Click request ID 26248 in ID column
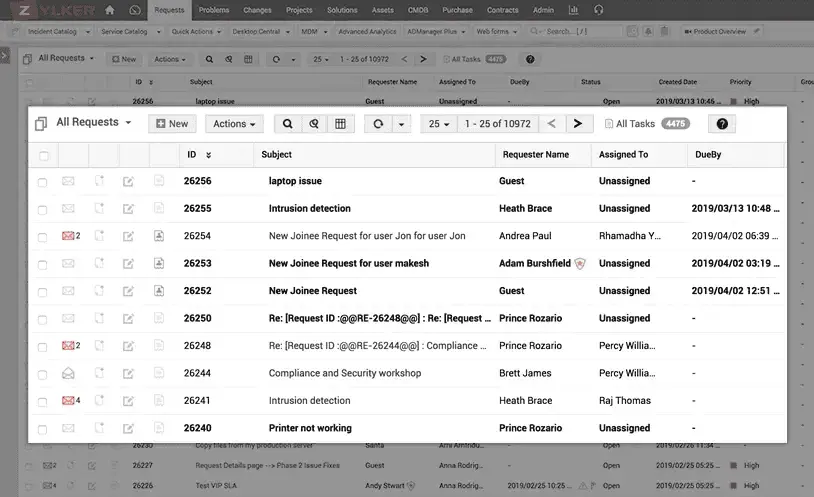The image size is (814, 497). point(197,345)
